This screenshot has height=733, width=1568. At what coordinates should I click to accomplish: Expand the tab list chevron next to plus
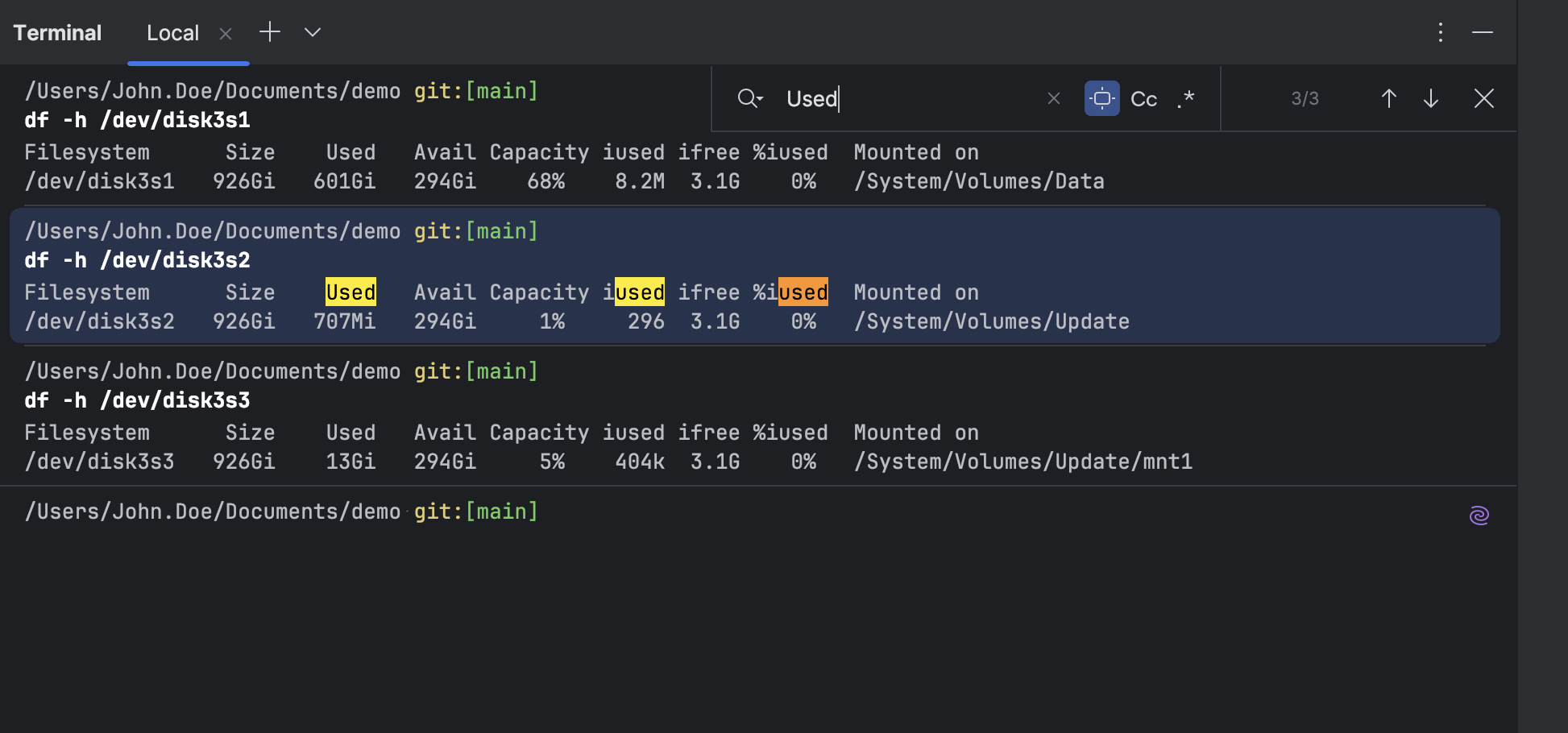[x=312, y=34]
